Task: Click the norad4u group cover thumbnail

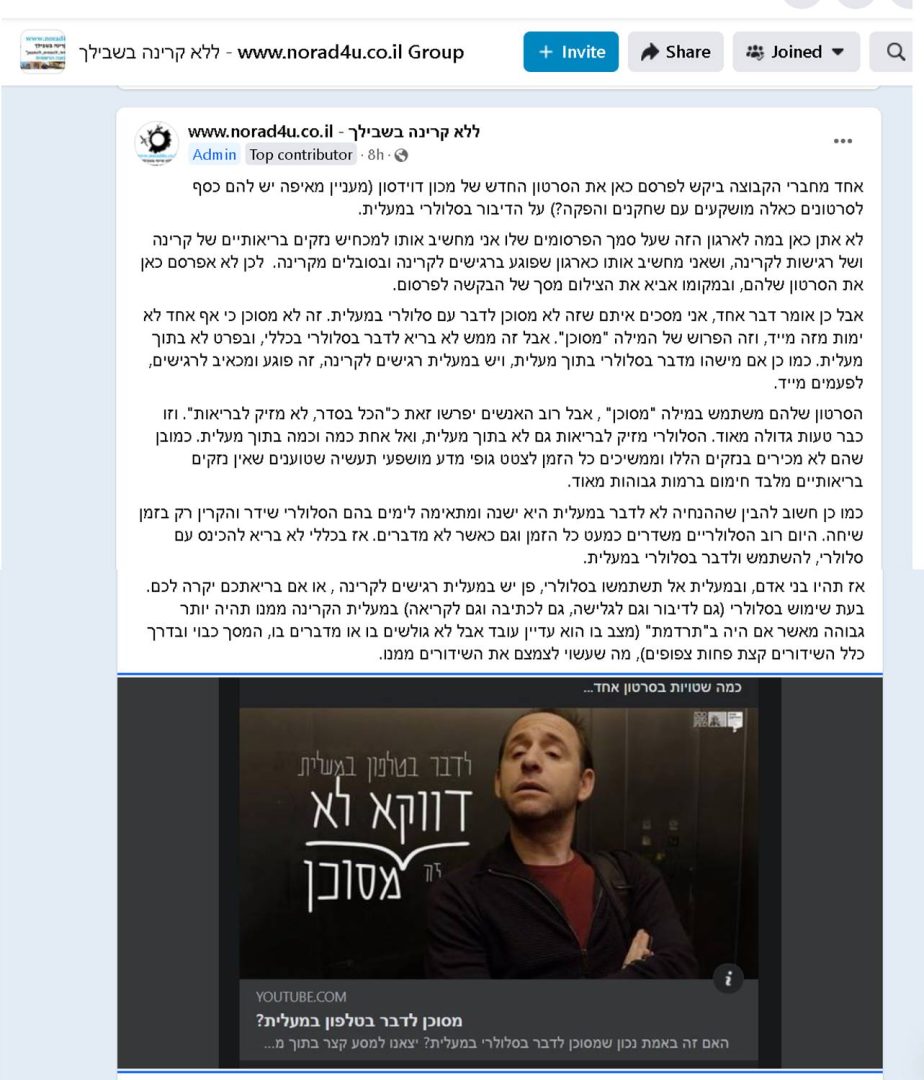Action: (x=43, y=50)
